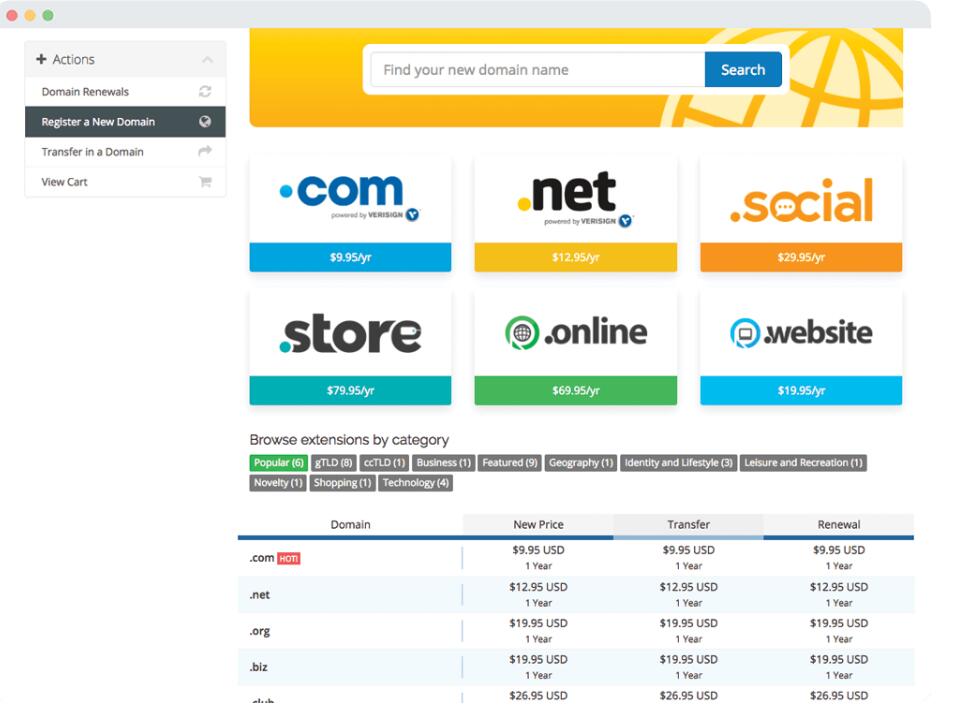
Task: Toggle the Popular (6) category filter
Action: [x=279, y=463]
